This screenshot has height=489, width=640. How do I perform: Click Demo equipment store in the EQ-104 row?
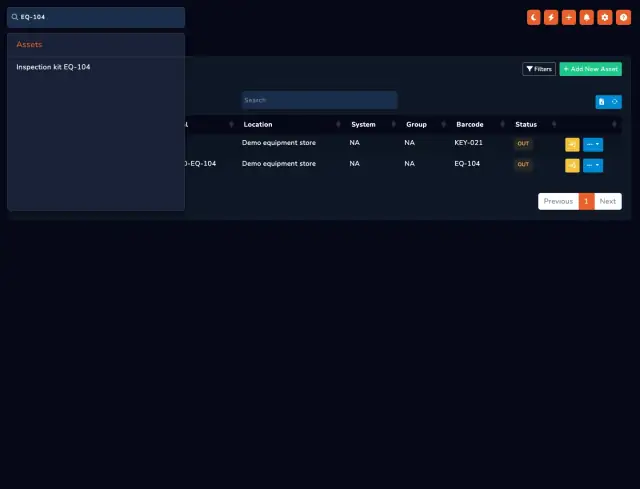(279, 163)
